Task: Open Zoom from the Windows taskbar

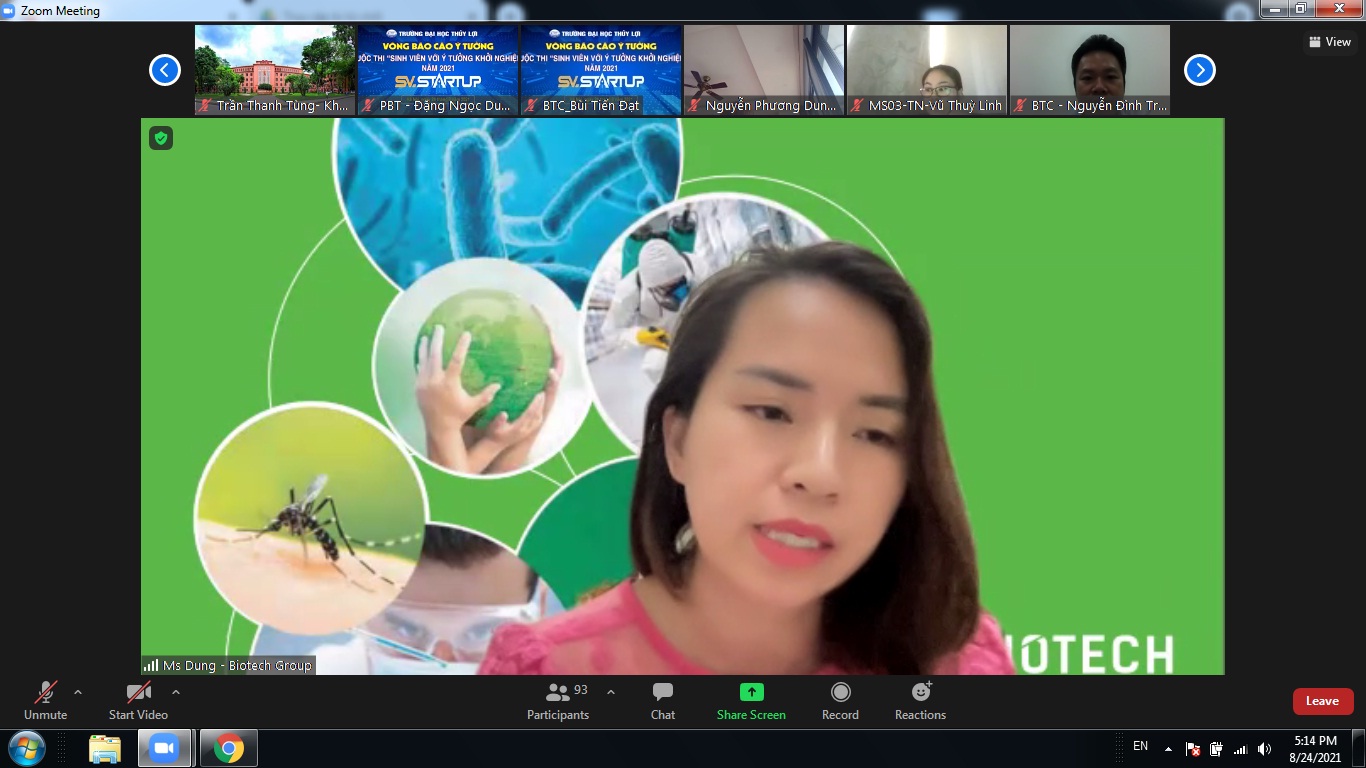Action: [x=163, y=748]
